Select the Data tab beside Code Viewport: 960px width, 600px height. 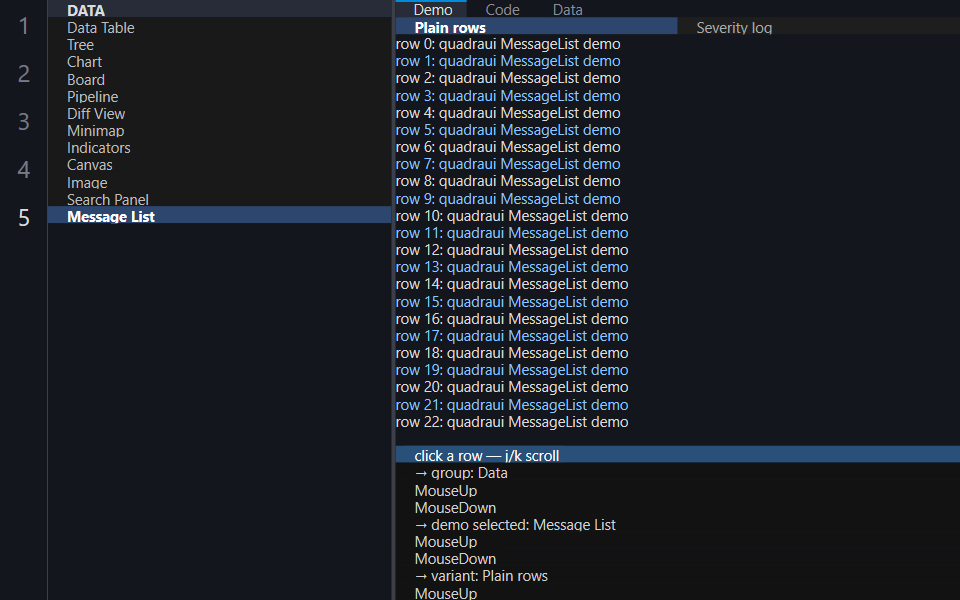[568, 10]
